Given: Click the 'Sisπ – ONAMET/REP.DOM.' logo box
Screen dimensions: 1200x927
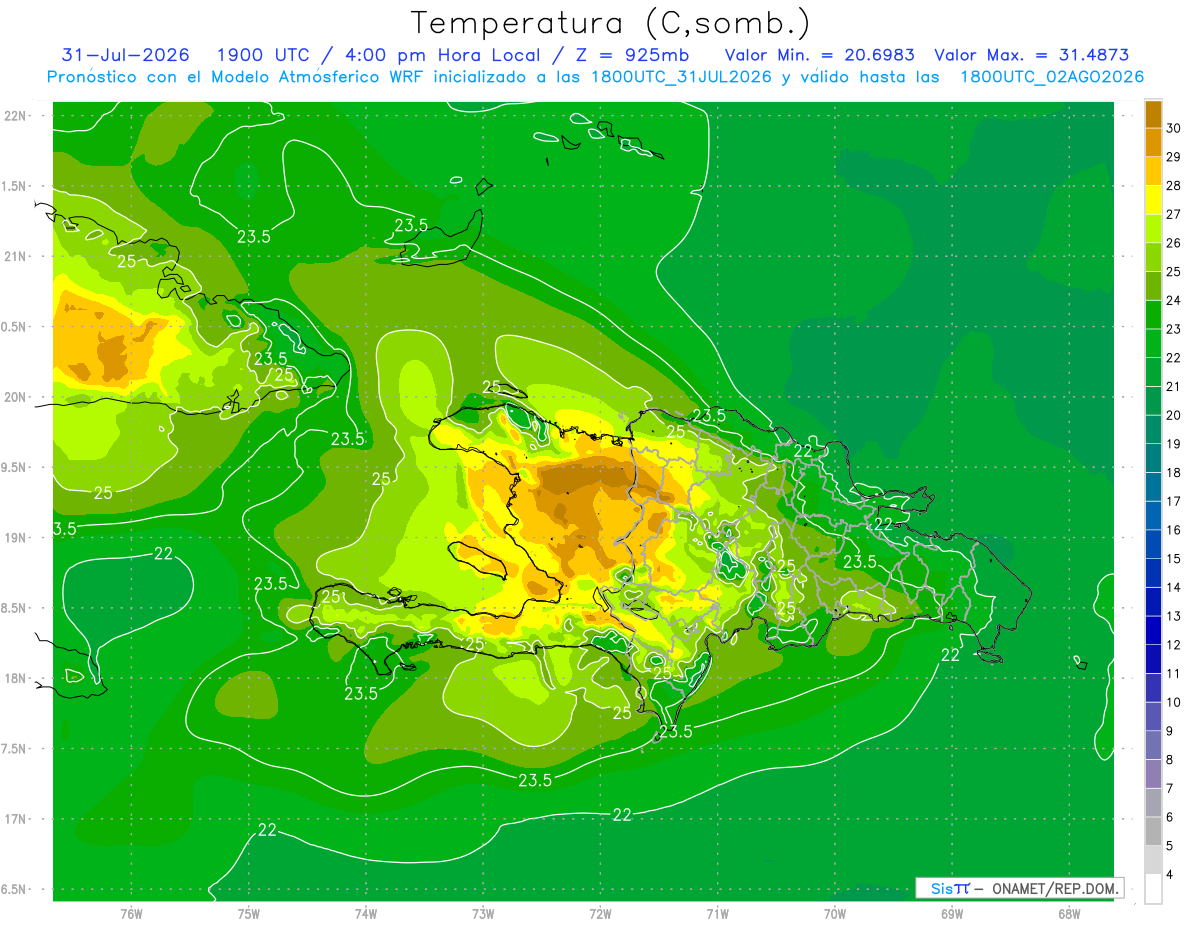Looking at the screenshot, I should coord(1020,888).
